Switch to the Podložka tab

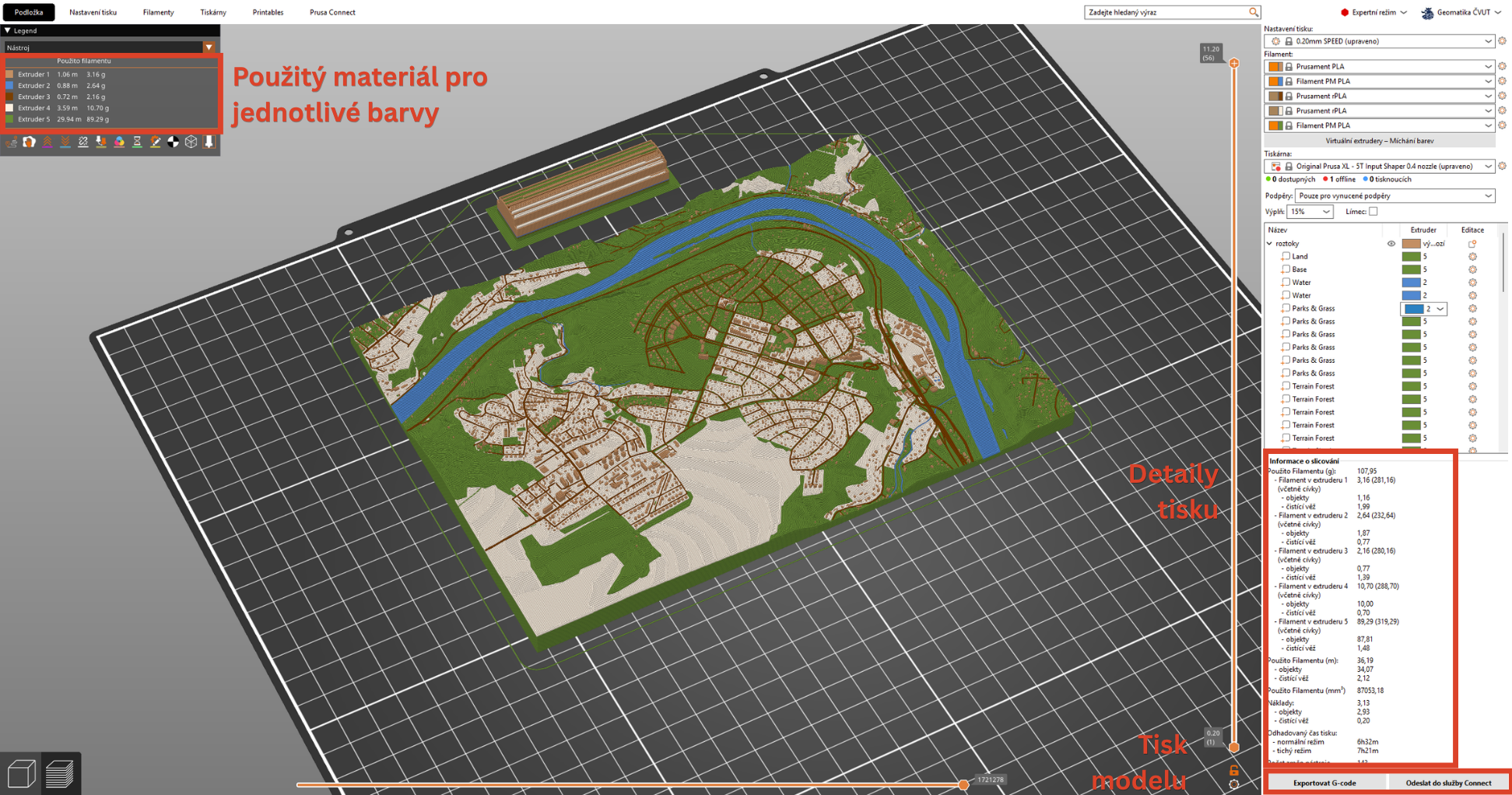(x=29, y=12)
